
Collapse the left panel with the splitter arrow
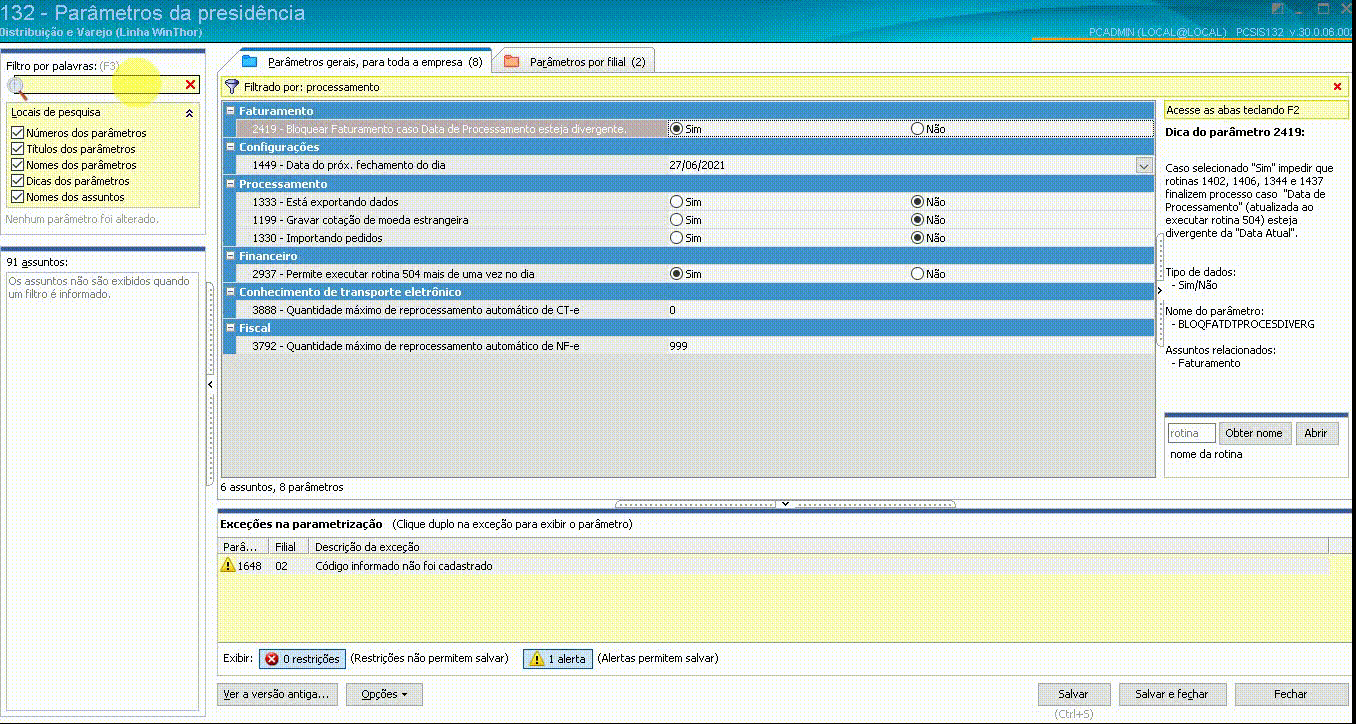210,384
